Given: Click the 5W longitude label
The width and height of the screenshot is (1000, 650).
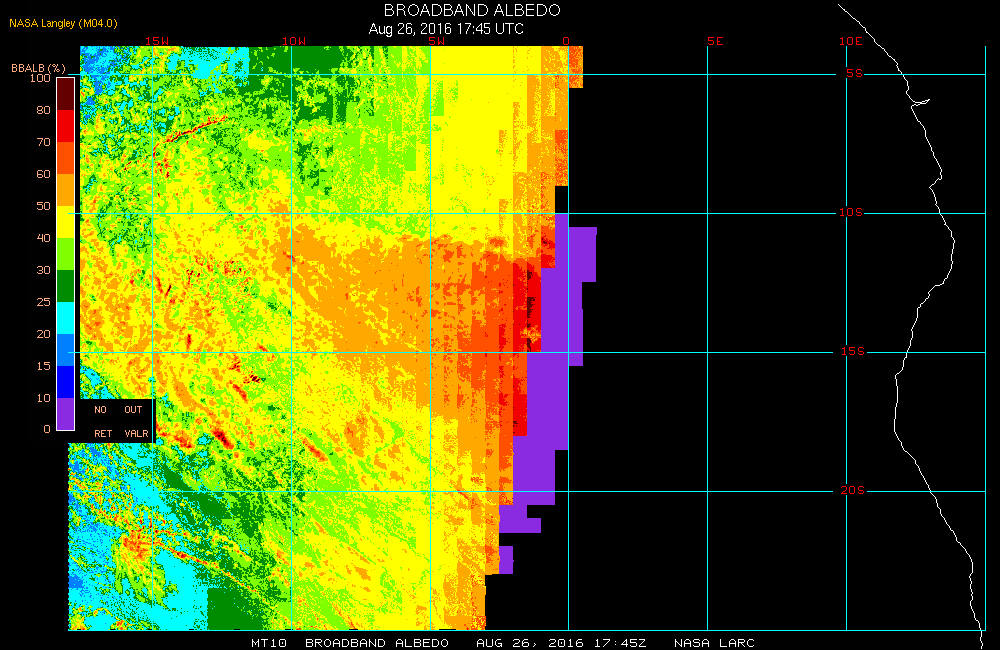Looking at the screenshot, I should (437, 41).
